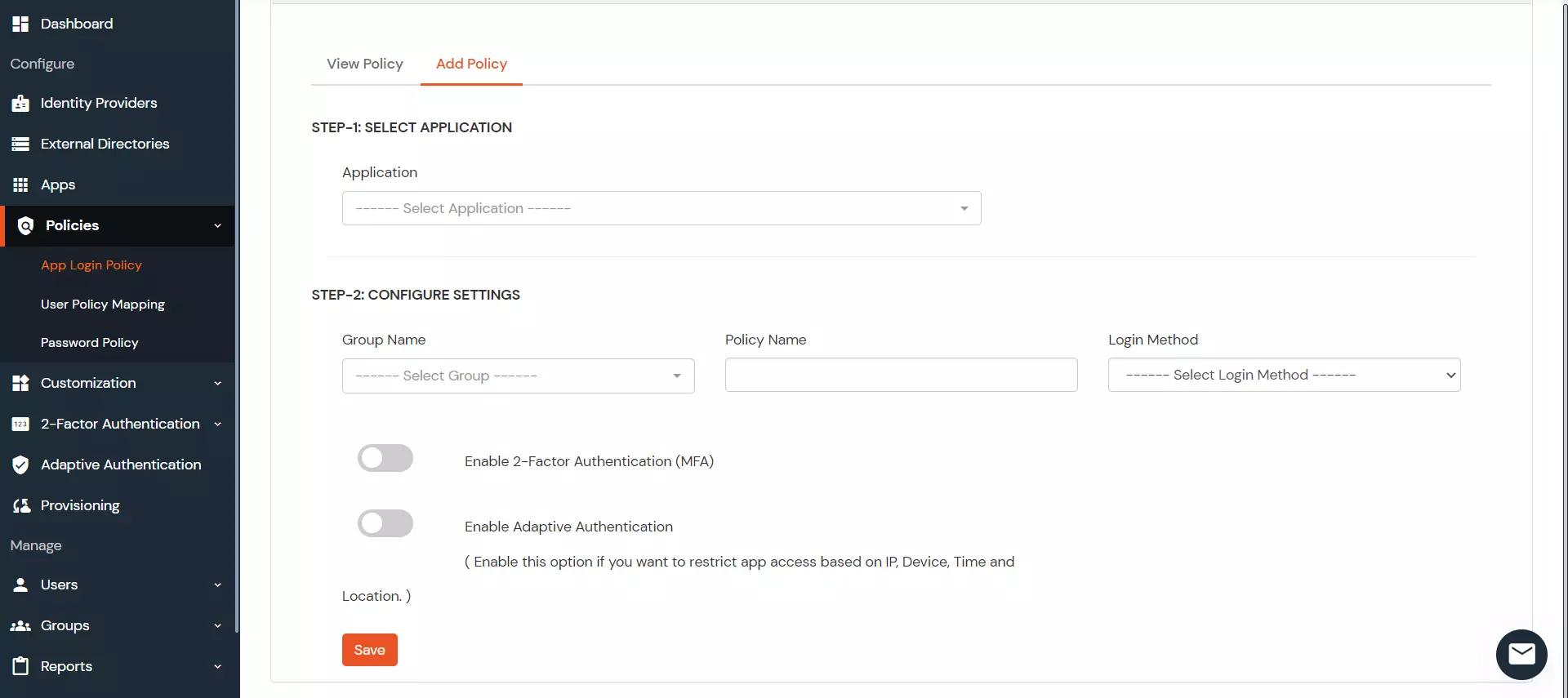
Task: Click the Policies shield icon
Action: (x=25, y=225)
